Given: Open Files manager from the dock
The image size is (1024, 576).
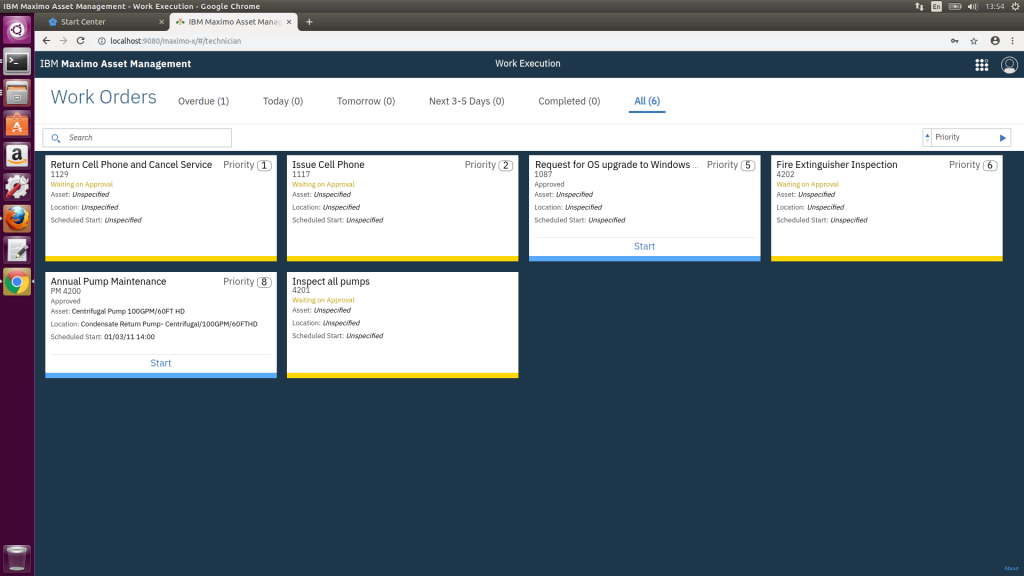Looking at the screenshot, I should (17, 93).
